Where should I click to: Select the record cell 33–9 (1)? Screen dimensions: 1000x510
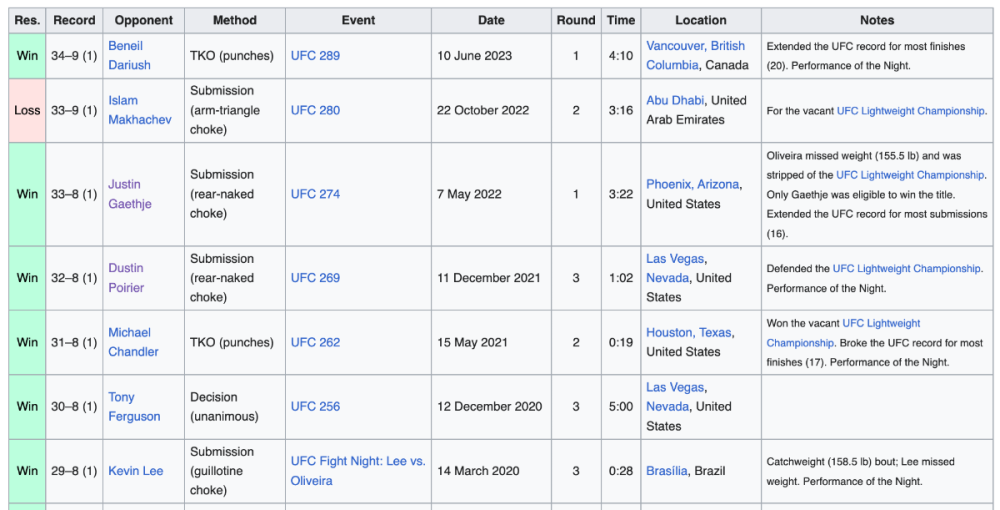[x=74, y=110]
